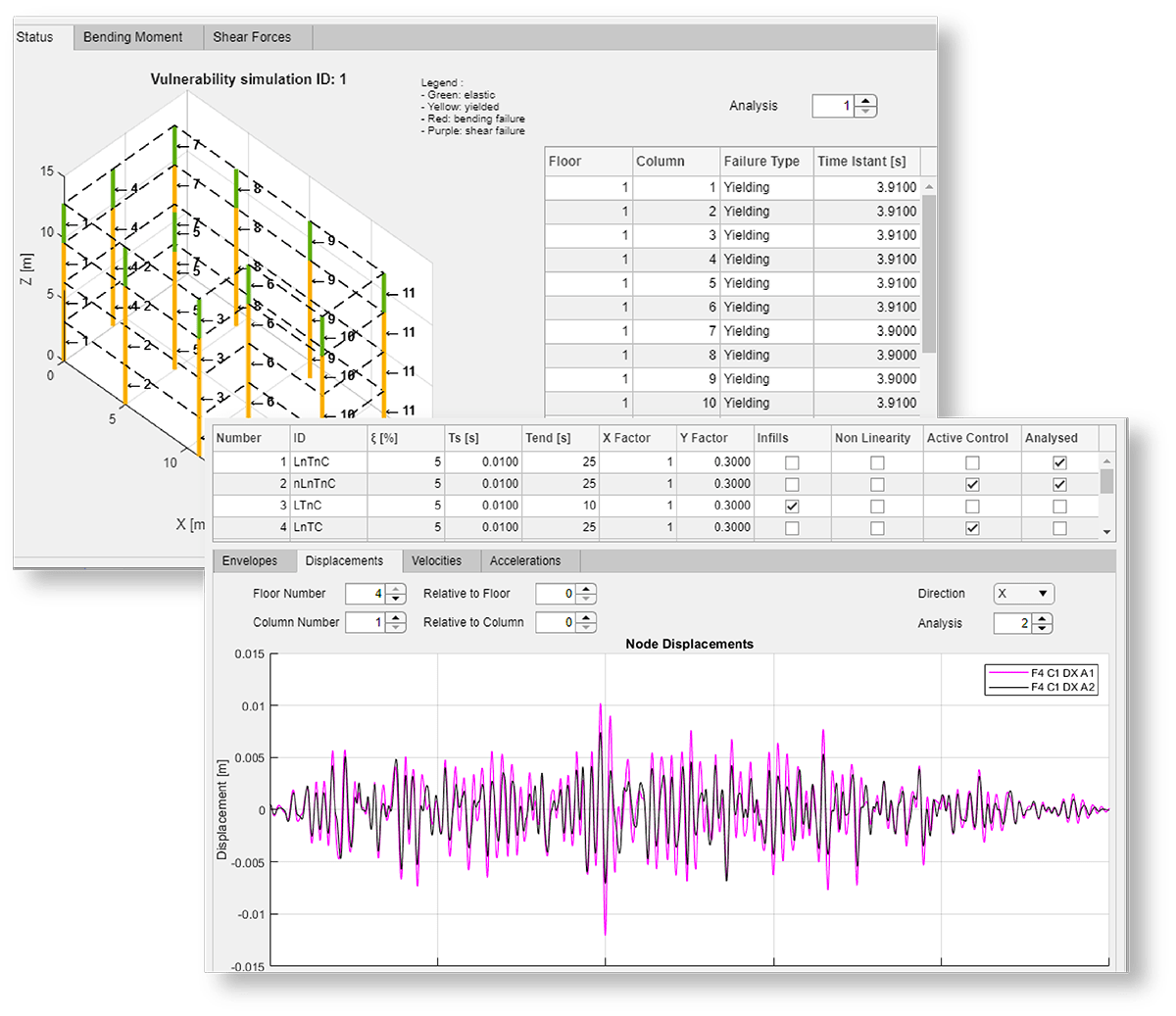
Task: Click Tend value 10 in row 3
Action: point(561,506)
